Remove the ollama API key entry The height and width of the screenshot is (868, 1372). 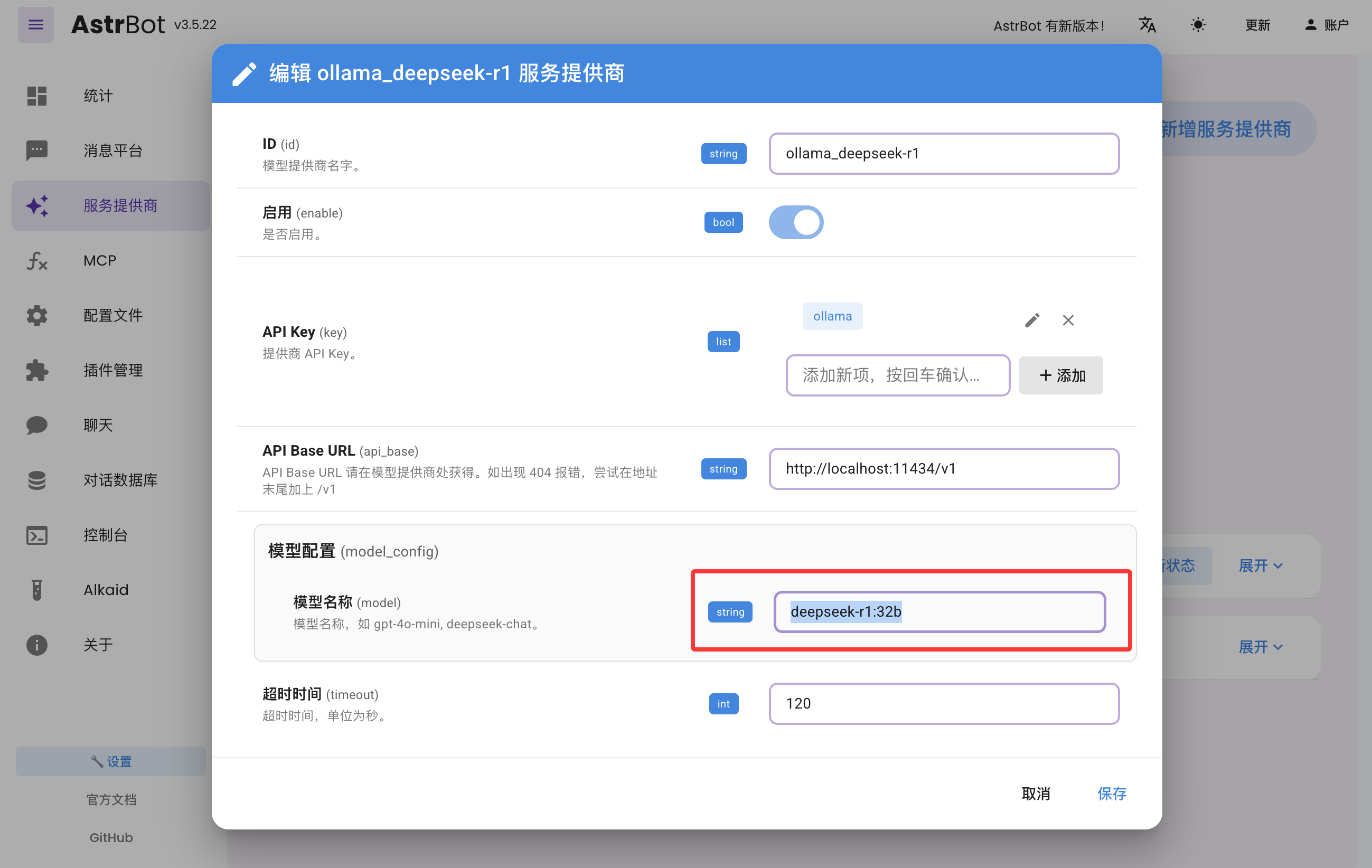pos(1068,320)
